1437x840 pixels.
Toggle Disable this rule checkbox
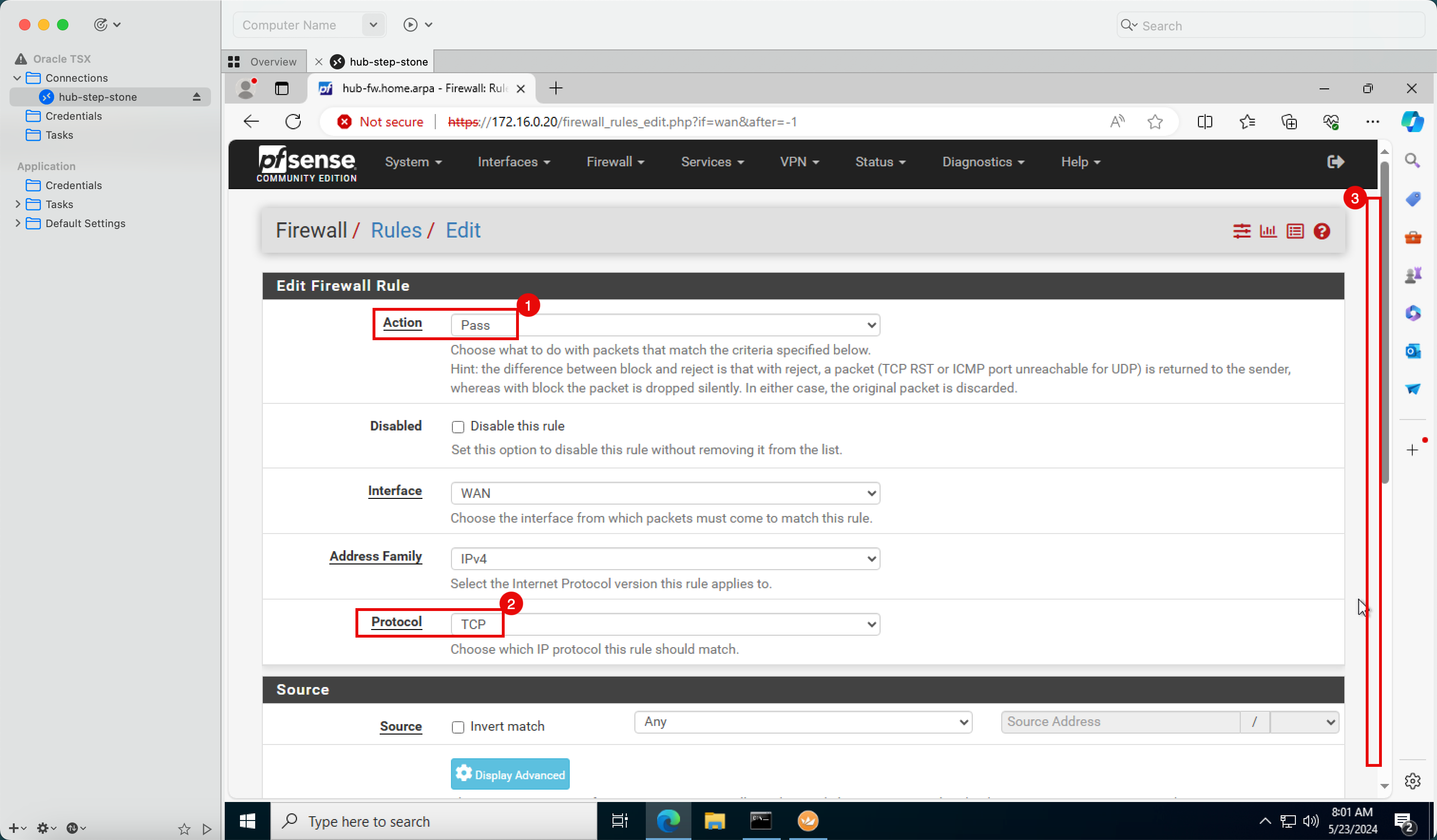pyautogui.click(x=457, y=426)
